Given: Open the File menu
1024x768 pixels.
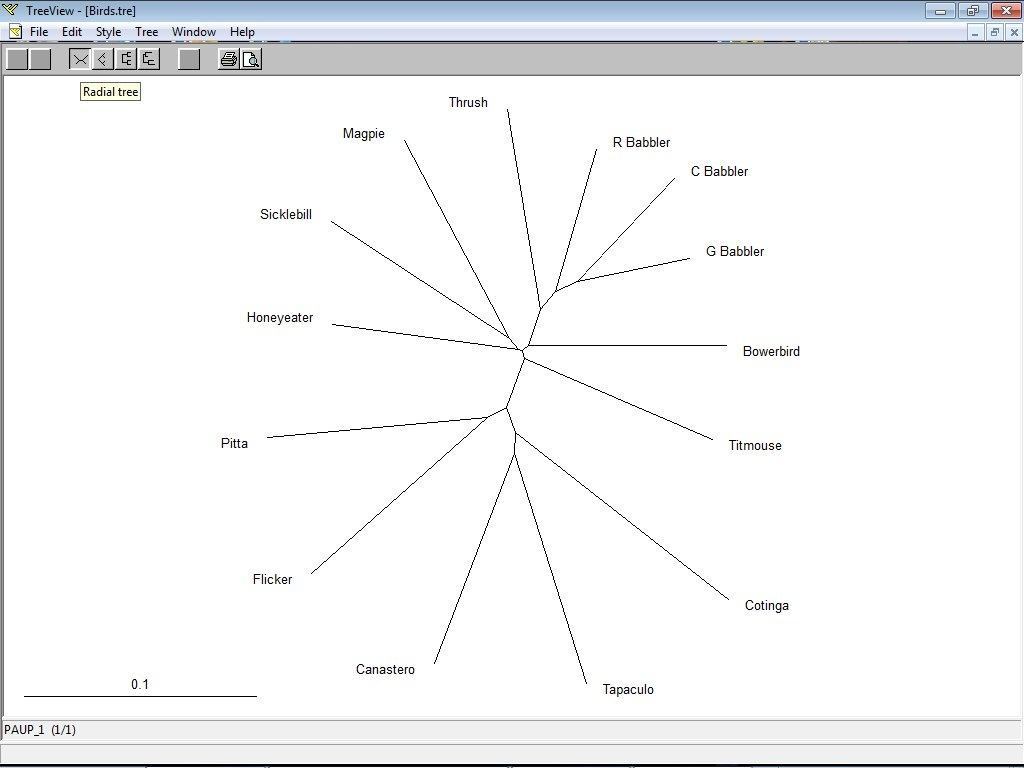Looking at the screenshot, I should point(39,31).
